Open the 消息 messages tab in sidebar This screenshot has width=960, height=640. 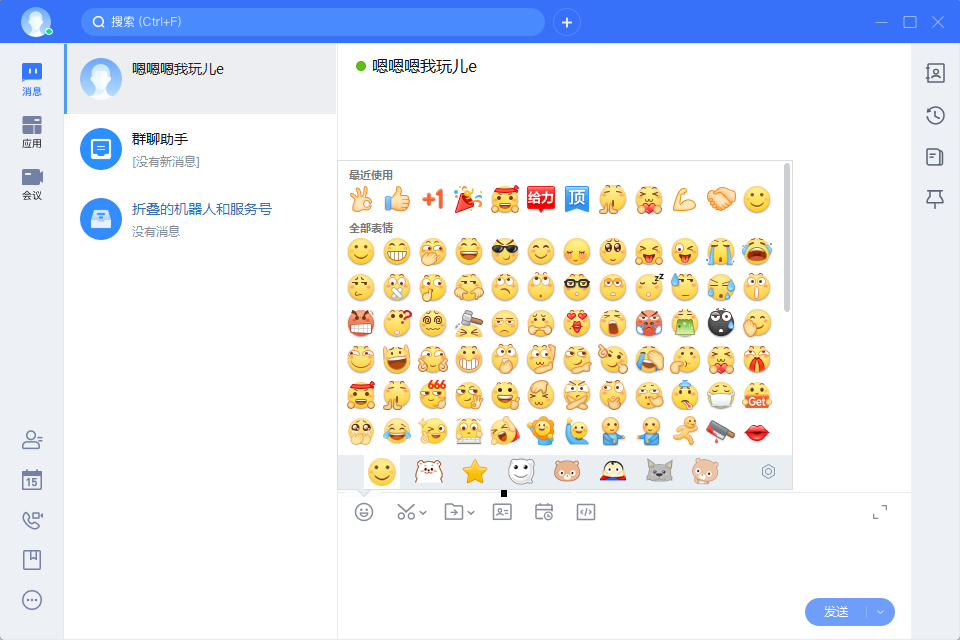pyautogui.click(x=32, y=80)
